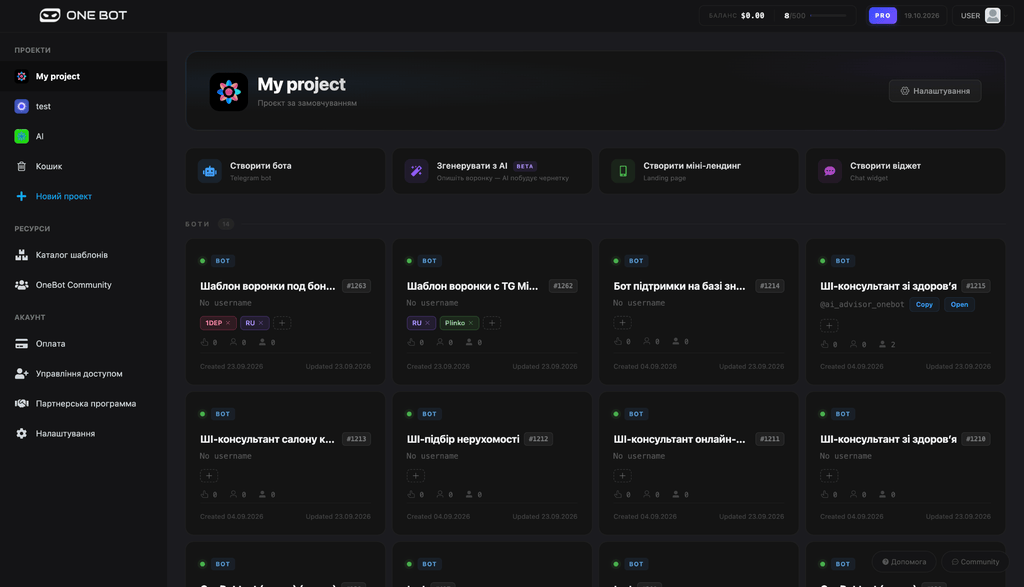The image size is (1024, 587).
Task: Click the Створити міні-лендинг phone icon
Action: tap(623, 171)
